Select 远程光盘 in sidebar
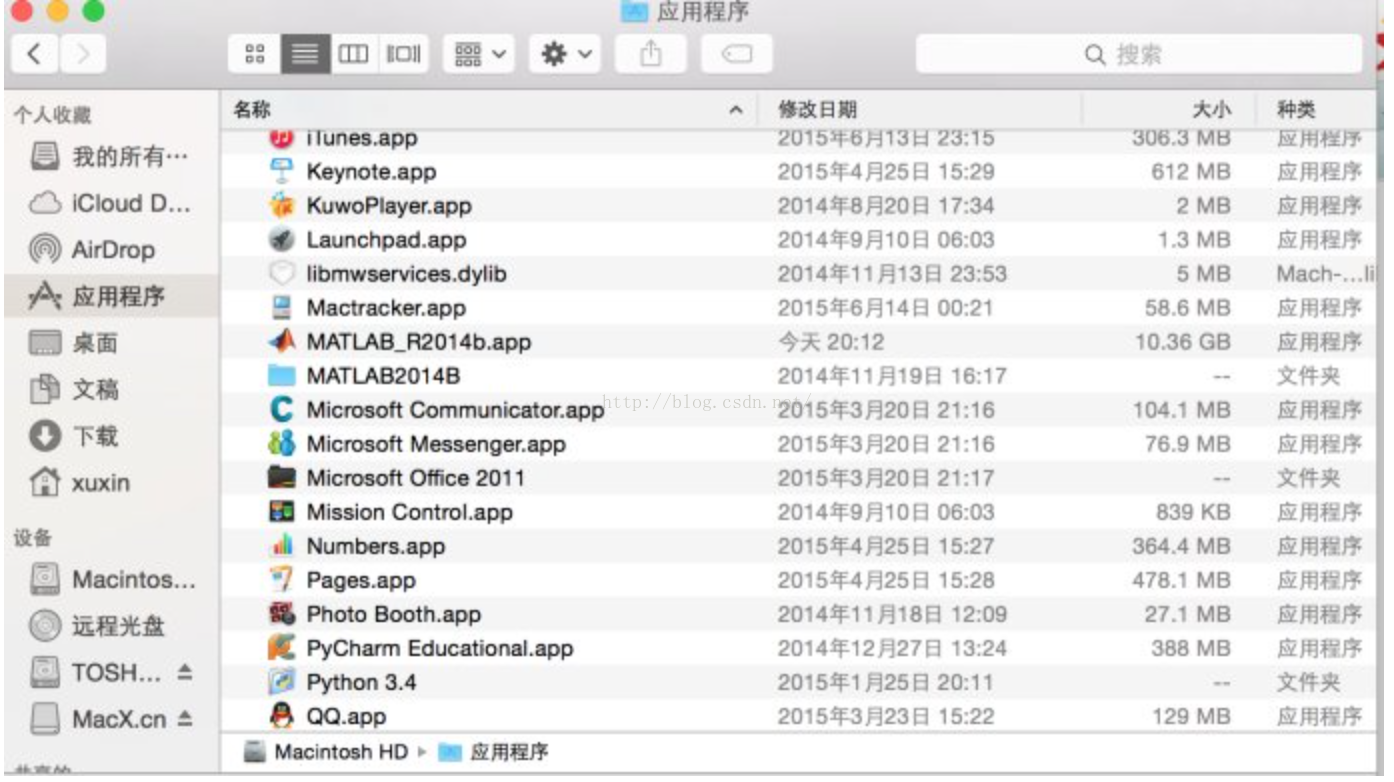Screen dimensions: 1394x782 point(97,626)
